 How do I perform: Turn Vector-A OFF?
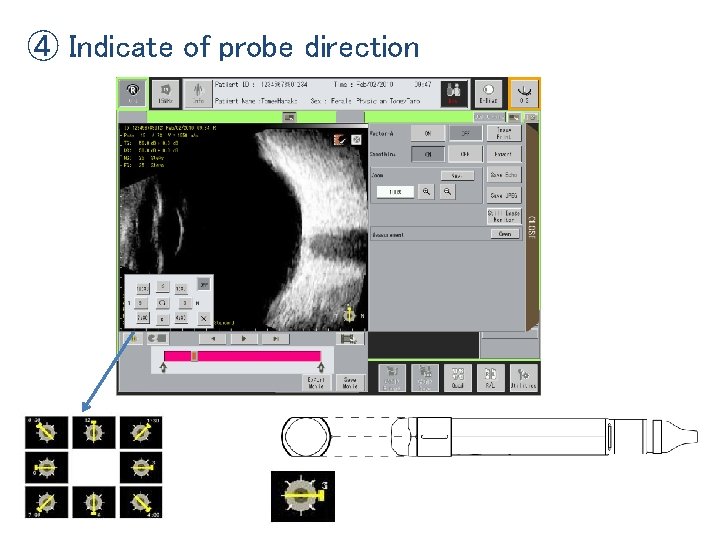465,134
